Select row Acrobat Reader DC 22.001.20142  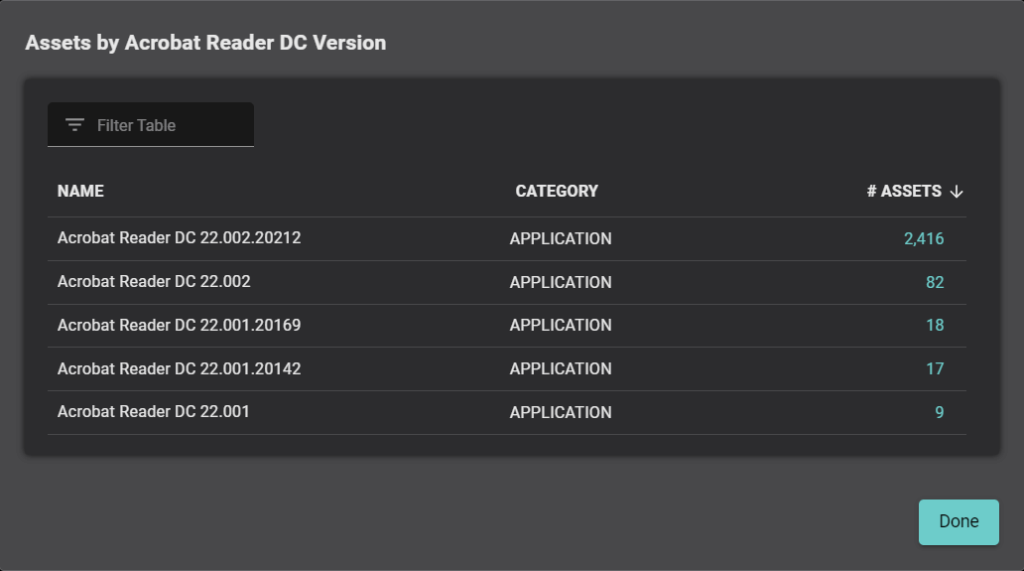tap(507, 369)
